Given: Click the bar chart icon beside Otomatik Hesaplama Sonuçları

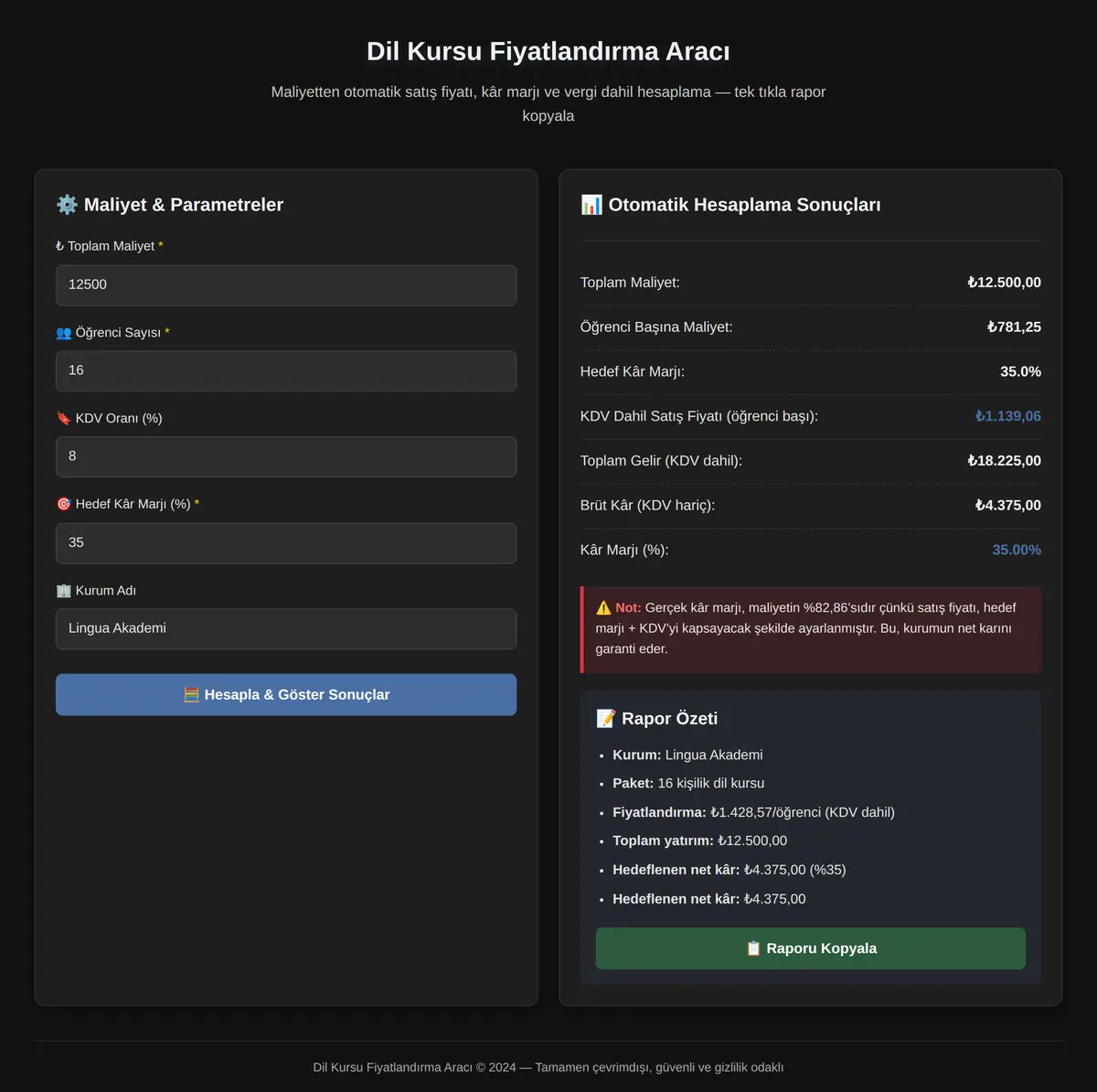Looking at the screenshot, I should click(x=591, y=205).
